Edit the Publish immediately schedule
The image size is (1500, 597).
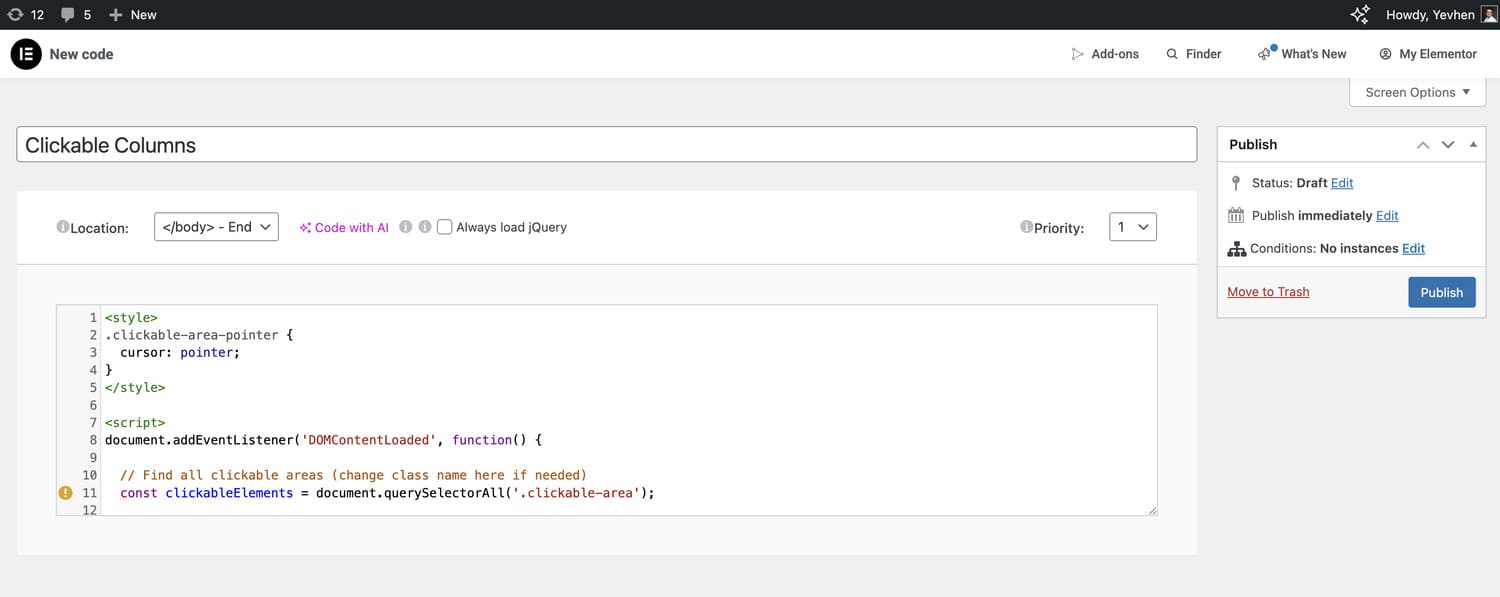[x=1387, y=216]
